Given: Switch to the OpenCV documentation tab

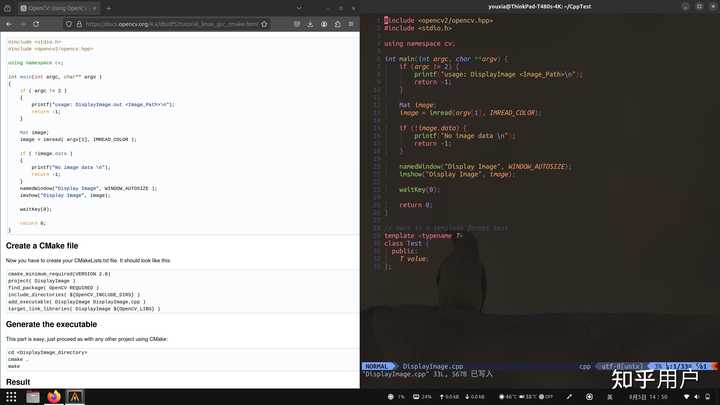Looking at the screenshot, I should coord(59,8).
